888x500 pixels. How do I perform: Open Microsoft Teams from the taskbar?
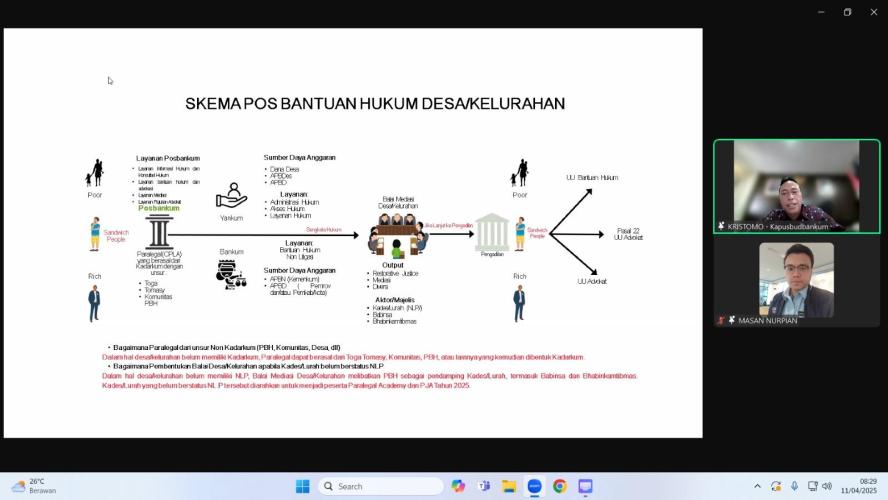pos(483,486)
